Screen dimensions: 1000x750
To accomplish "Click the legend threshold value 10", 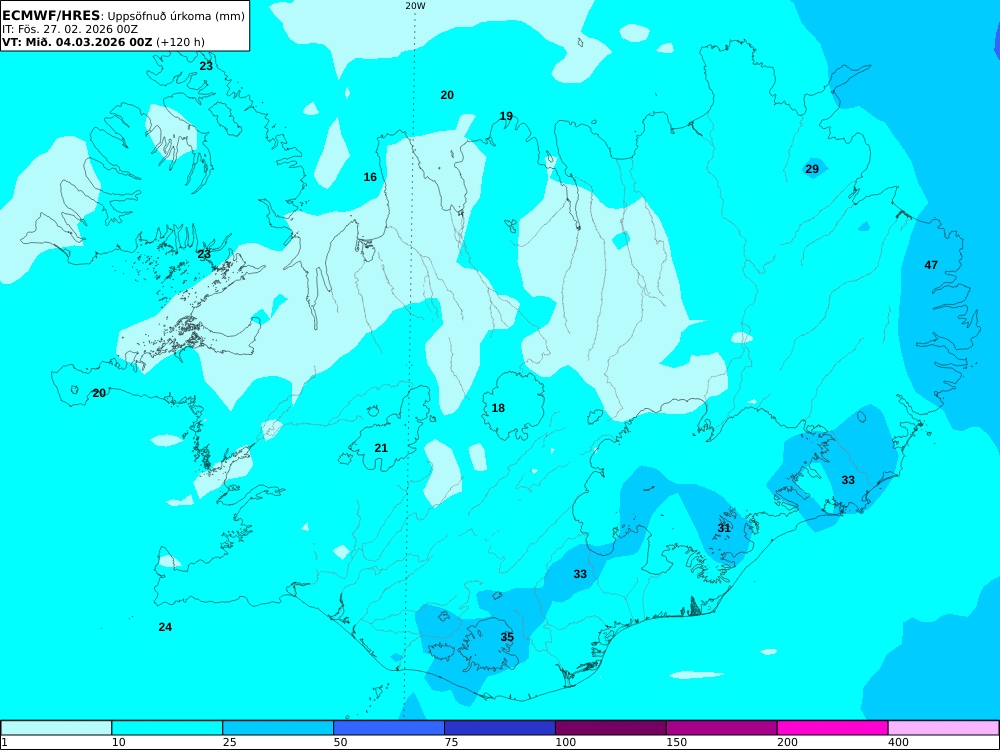I will click(x=119, y=742).
